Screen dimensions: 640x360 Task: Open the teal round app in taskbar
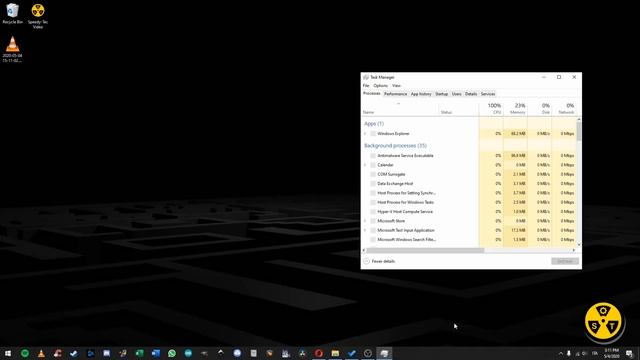click(188, 353)
